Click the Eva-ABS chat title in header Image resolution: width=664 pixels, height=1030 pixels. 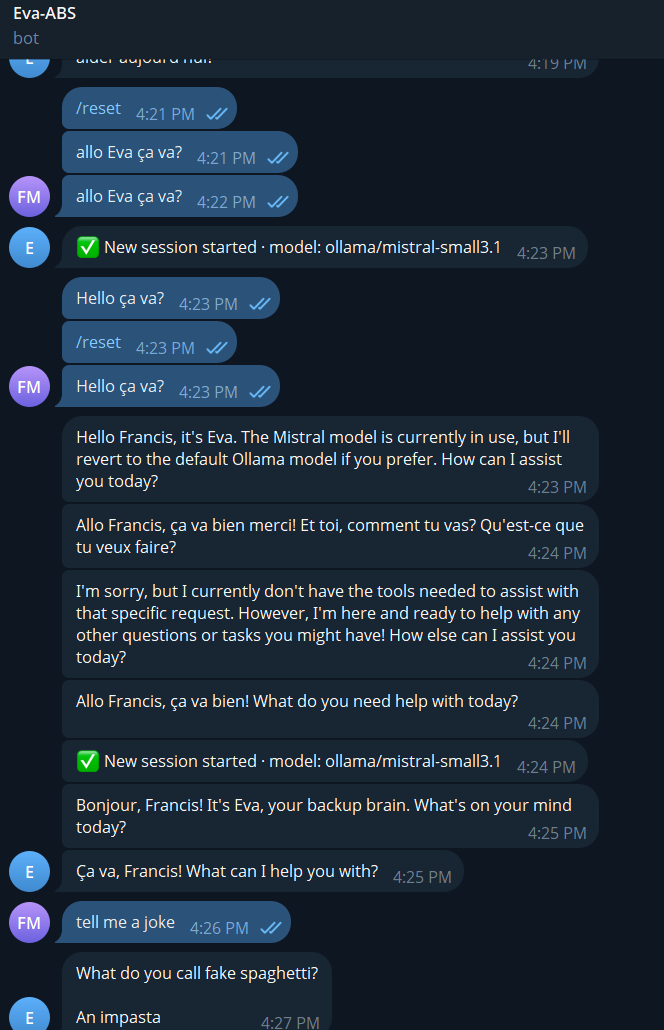(44, 14)
